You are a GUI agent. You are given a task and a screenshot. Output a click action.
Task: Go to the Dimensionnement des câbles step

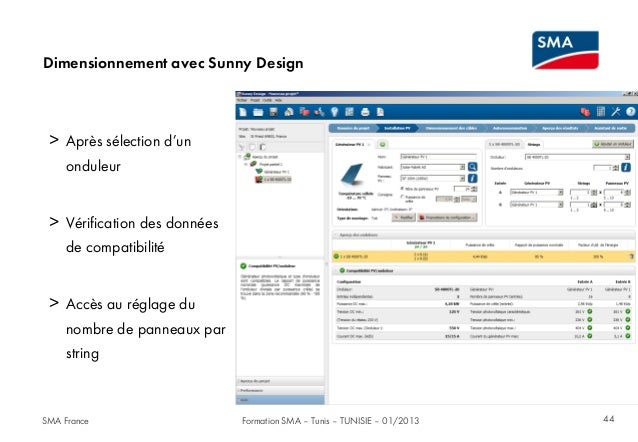pos(451,128)
